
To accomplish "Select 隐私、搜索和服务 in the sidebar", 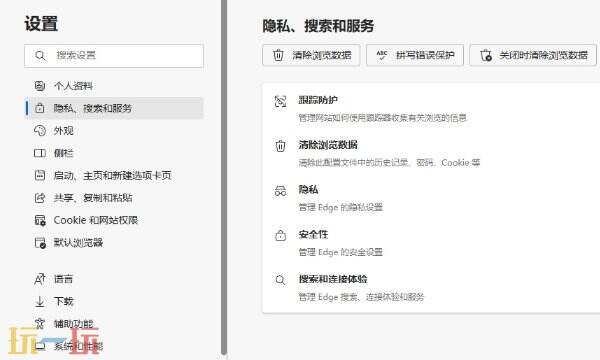I will coord(114,108).
